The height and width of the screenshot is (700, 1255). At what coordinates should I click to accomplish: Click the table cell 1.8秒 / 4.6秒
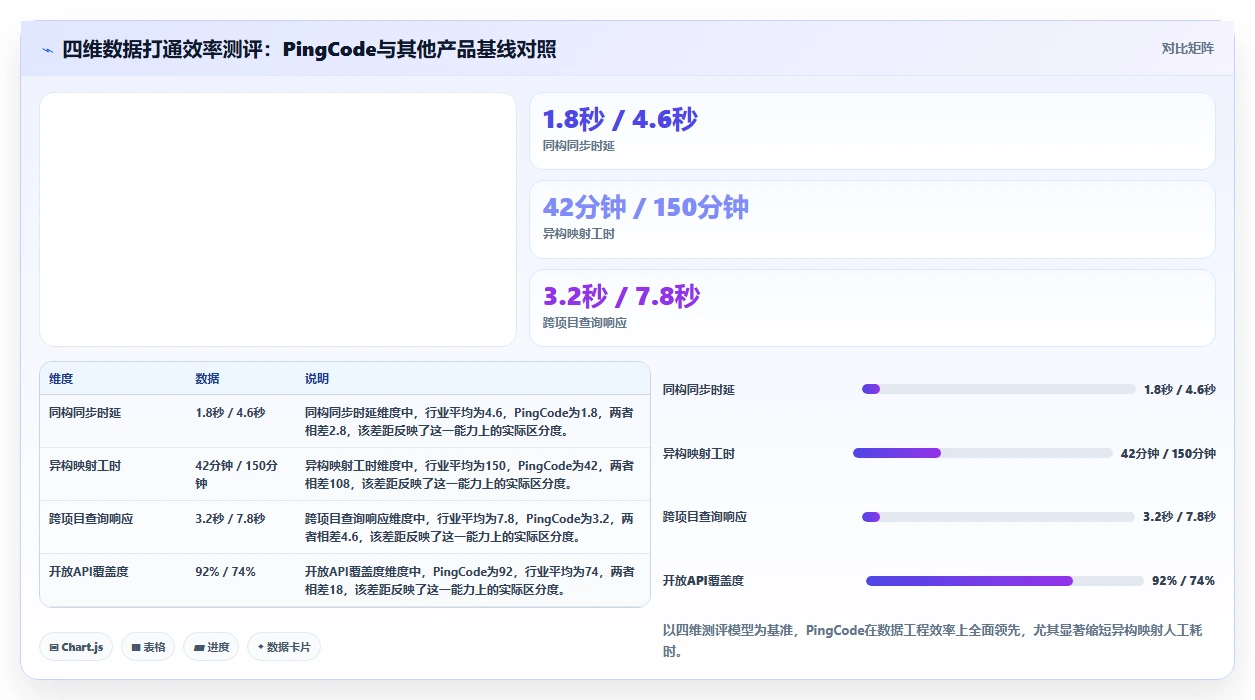click(230, 412)
